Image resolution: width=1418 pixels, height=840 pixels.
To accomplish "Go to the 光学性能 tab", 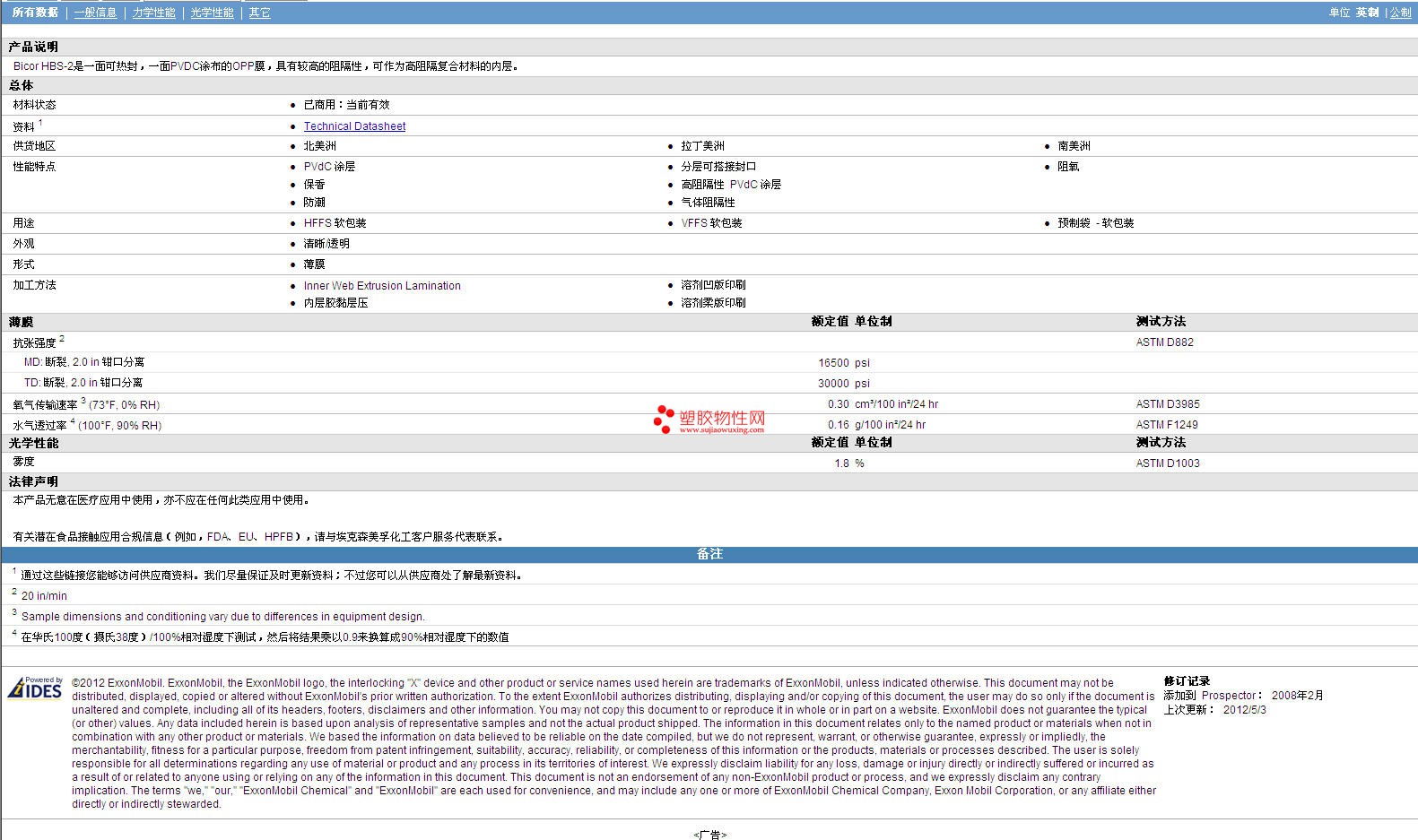I will pyautogui.click(x=213, y=13).
